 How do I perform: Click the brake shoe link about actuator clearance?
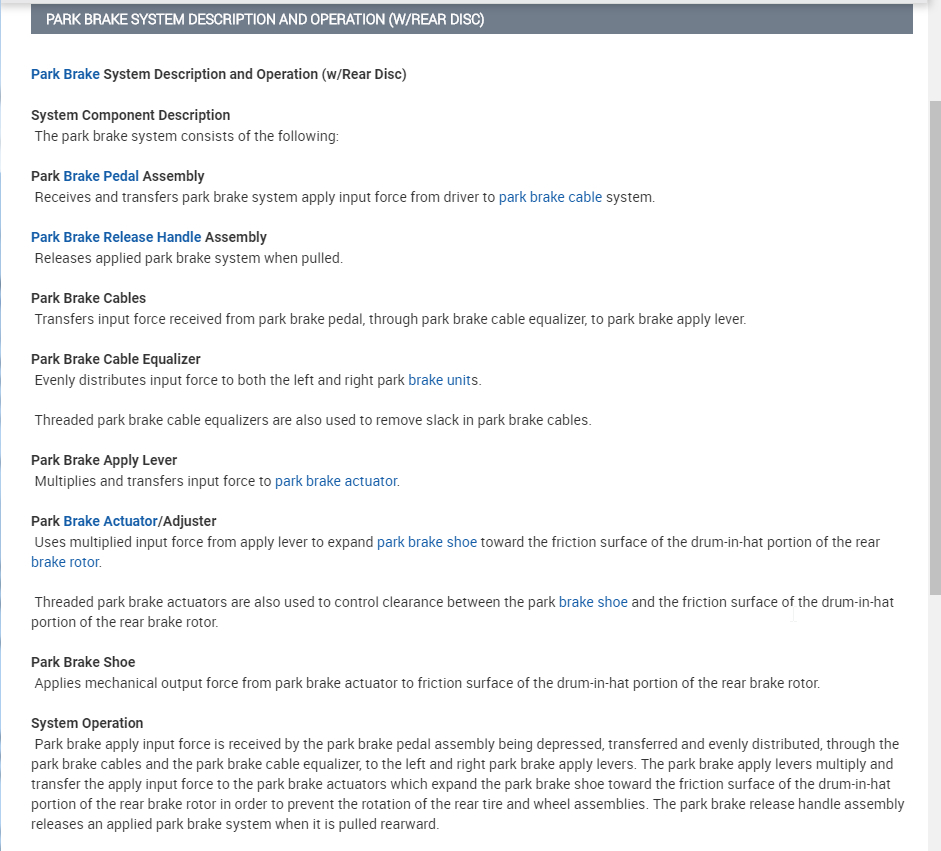[593, 602]
